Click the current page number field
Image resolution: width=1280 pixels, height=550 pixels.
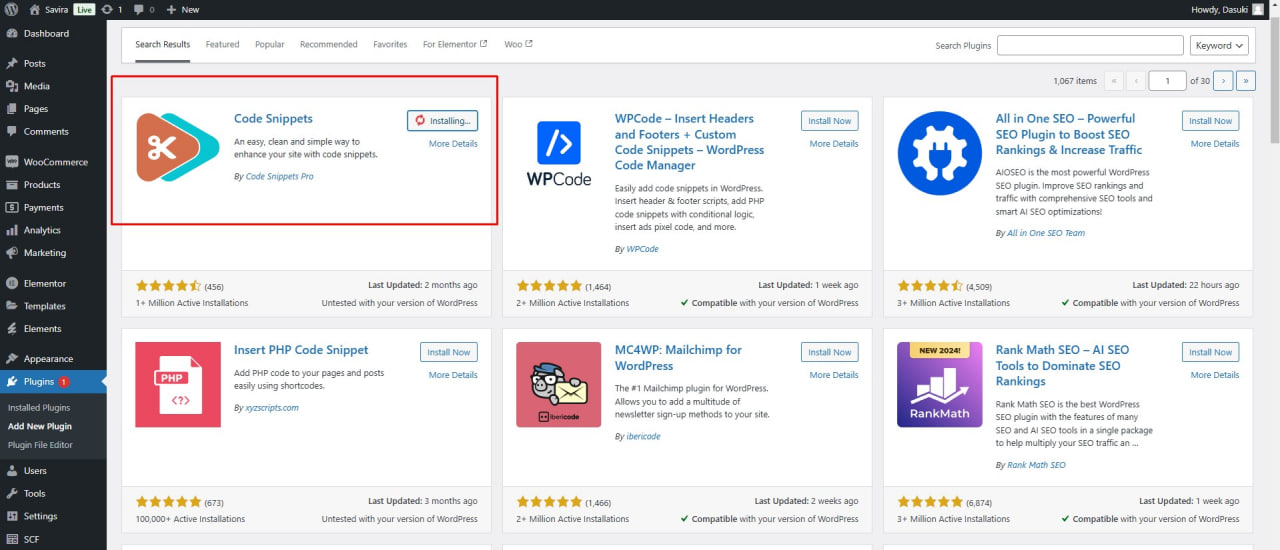tap(1167, 80)
